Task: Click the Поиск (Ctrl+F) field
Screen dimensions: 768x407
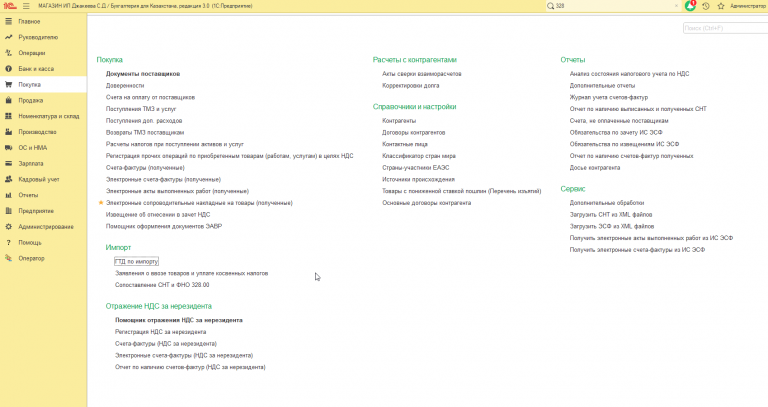Action: (725, 28)
